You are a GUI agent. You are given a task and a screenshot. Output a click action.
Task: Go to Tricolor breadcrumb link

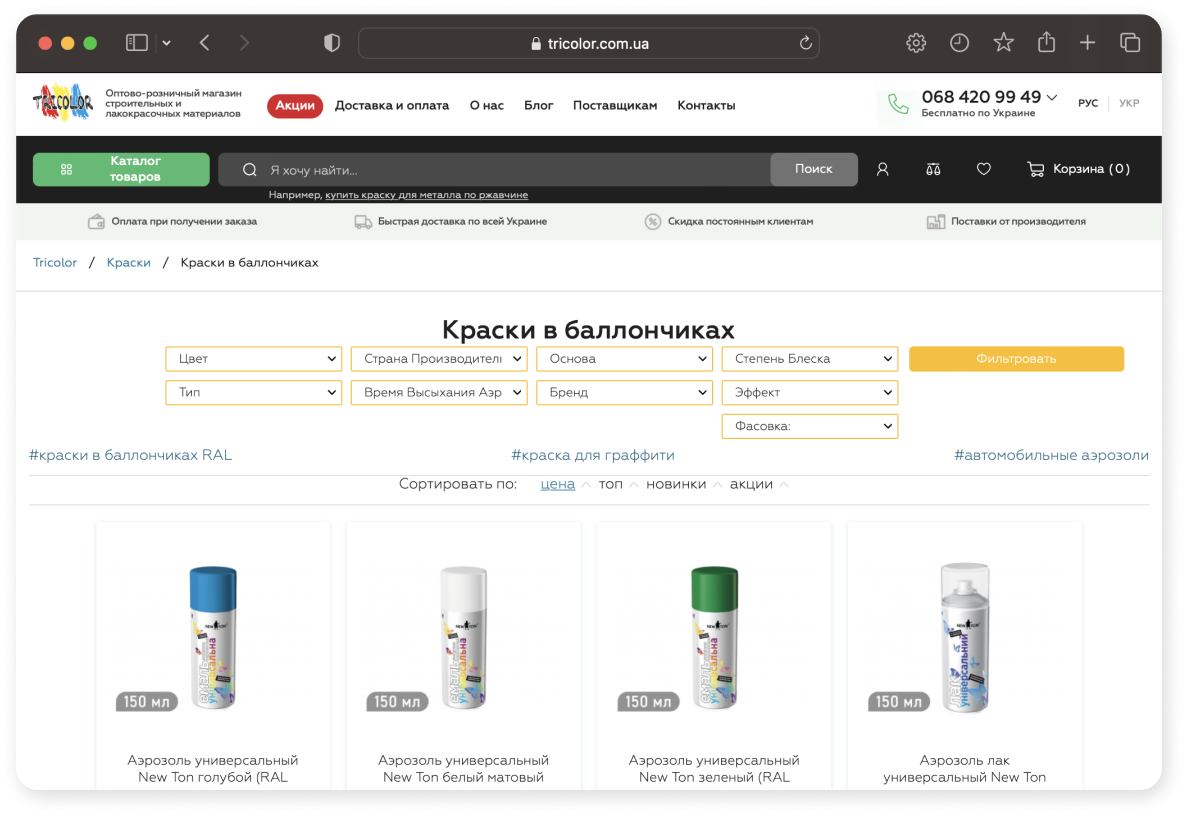[x=54, y=262]
